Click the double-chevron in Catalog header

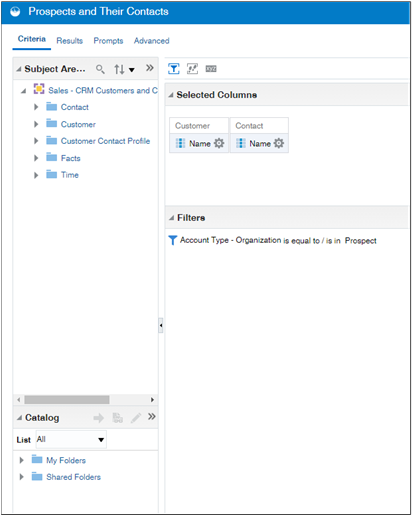152,416
